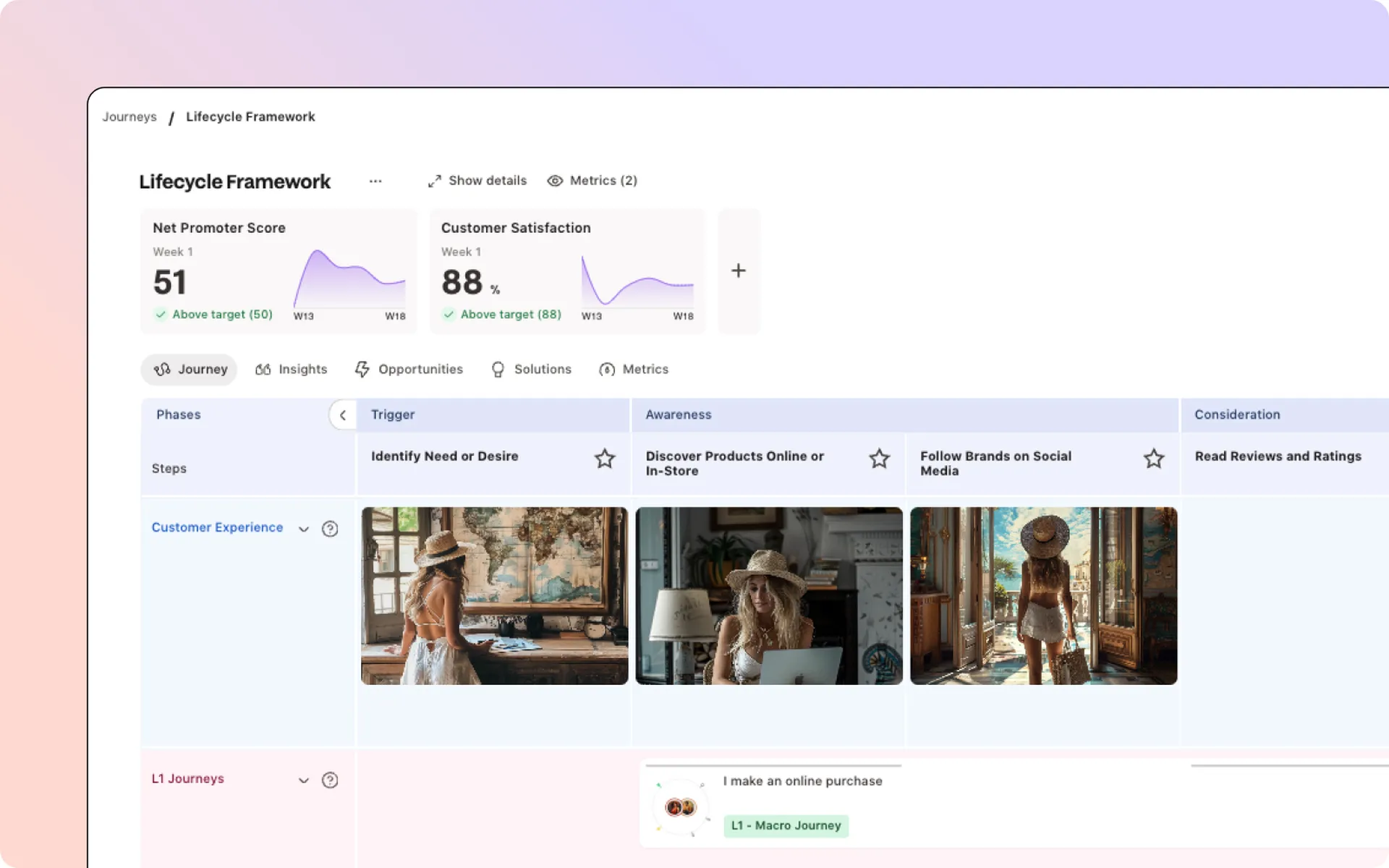The image size is (1389, 868).
Task: Open the woman-at-map image under Trigger
Action: (495, 596)
